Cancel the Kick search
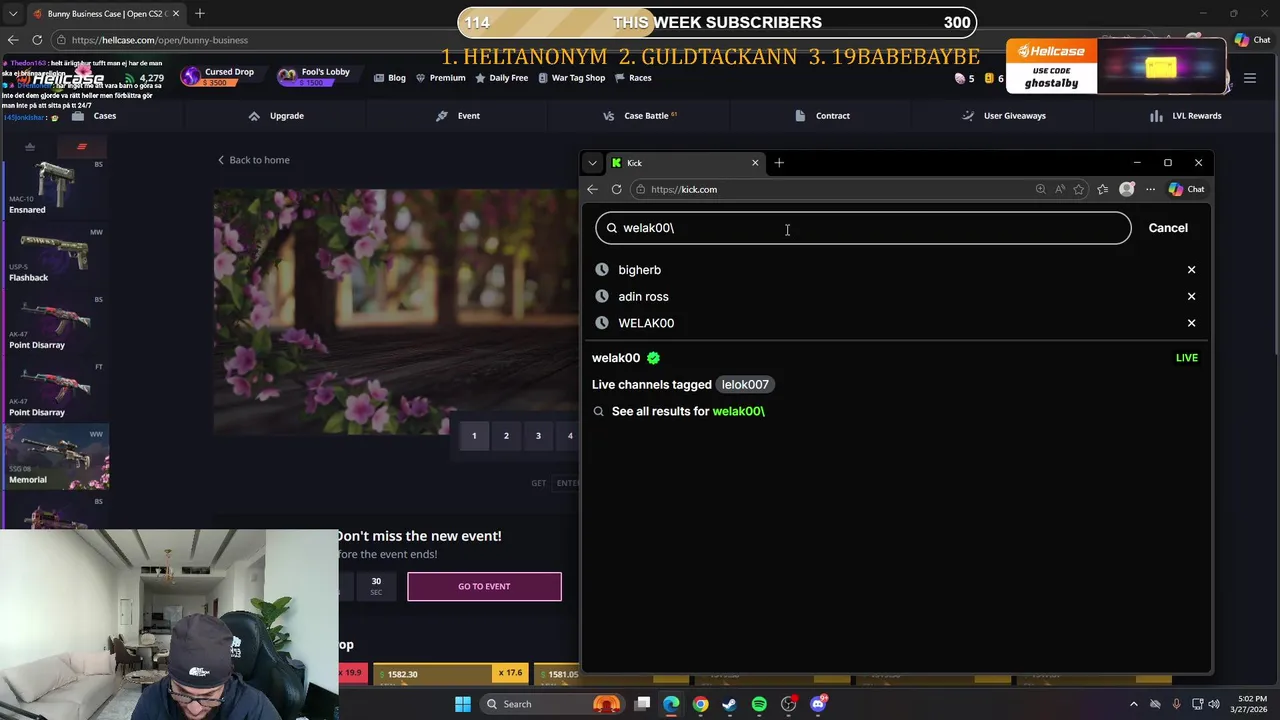Screen dimensions: 1280x720 pos(1168,228)
